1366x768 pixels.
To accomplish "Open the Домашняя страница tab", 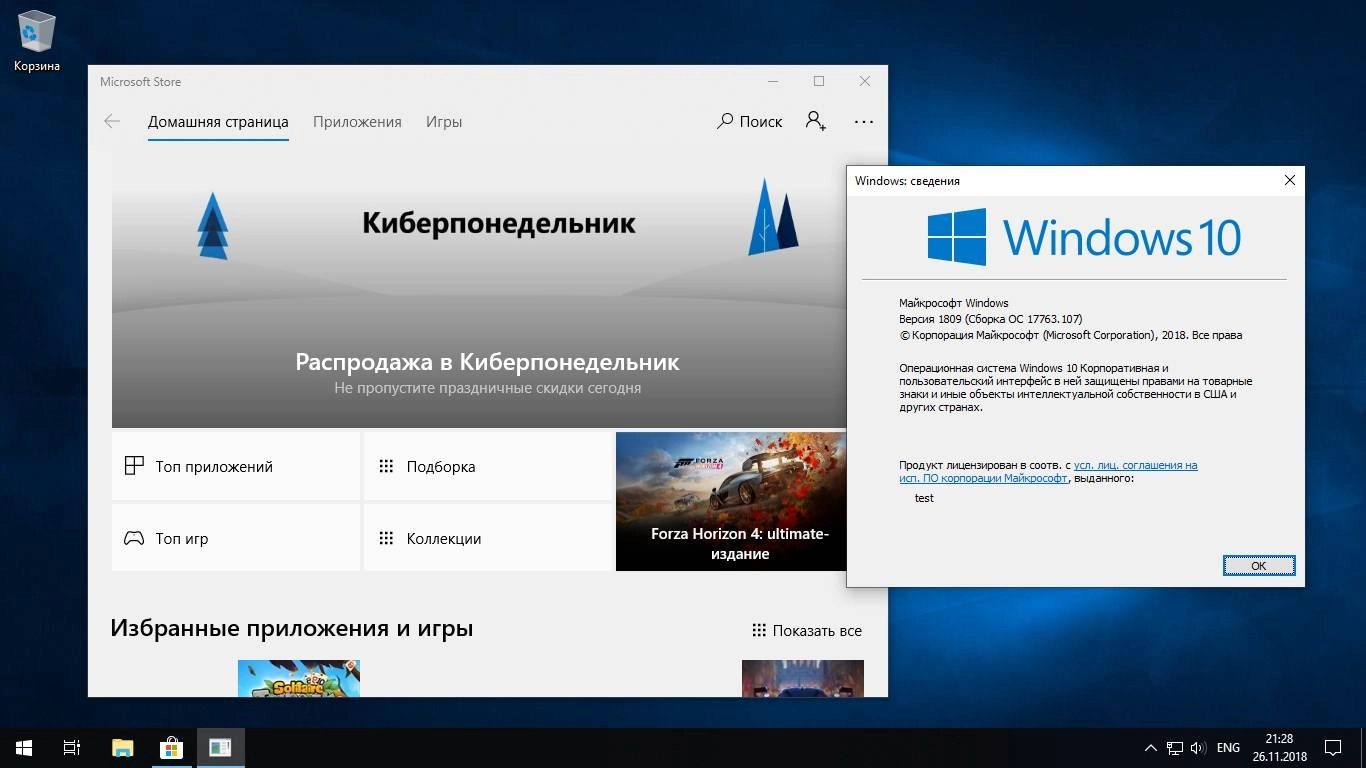I will pyautogui.click(x=218, y=122).
